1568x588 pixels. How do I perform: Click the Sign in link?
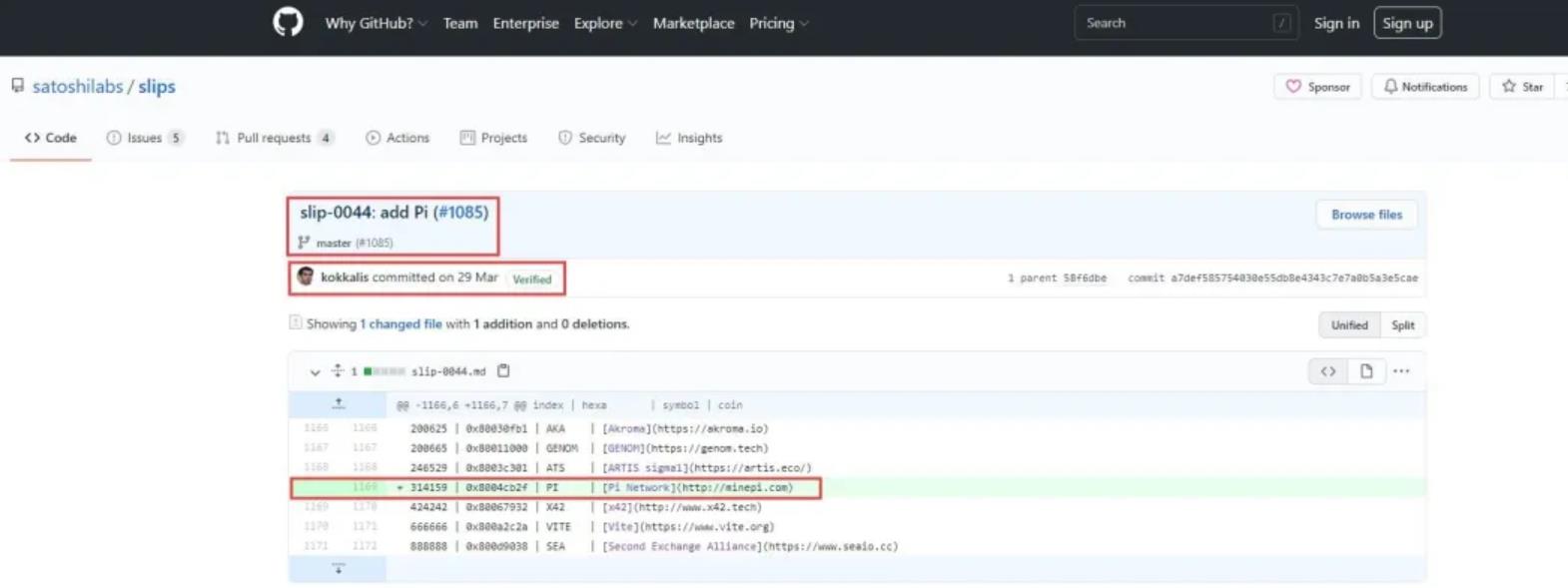[x=1336, y=23]
